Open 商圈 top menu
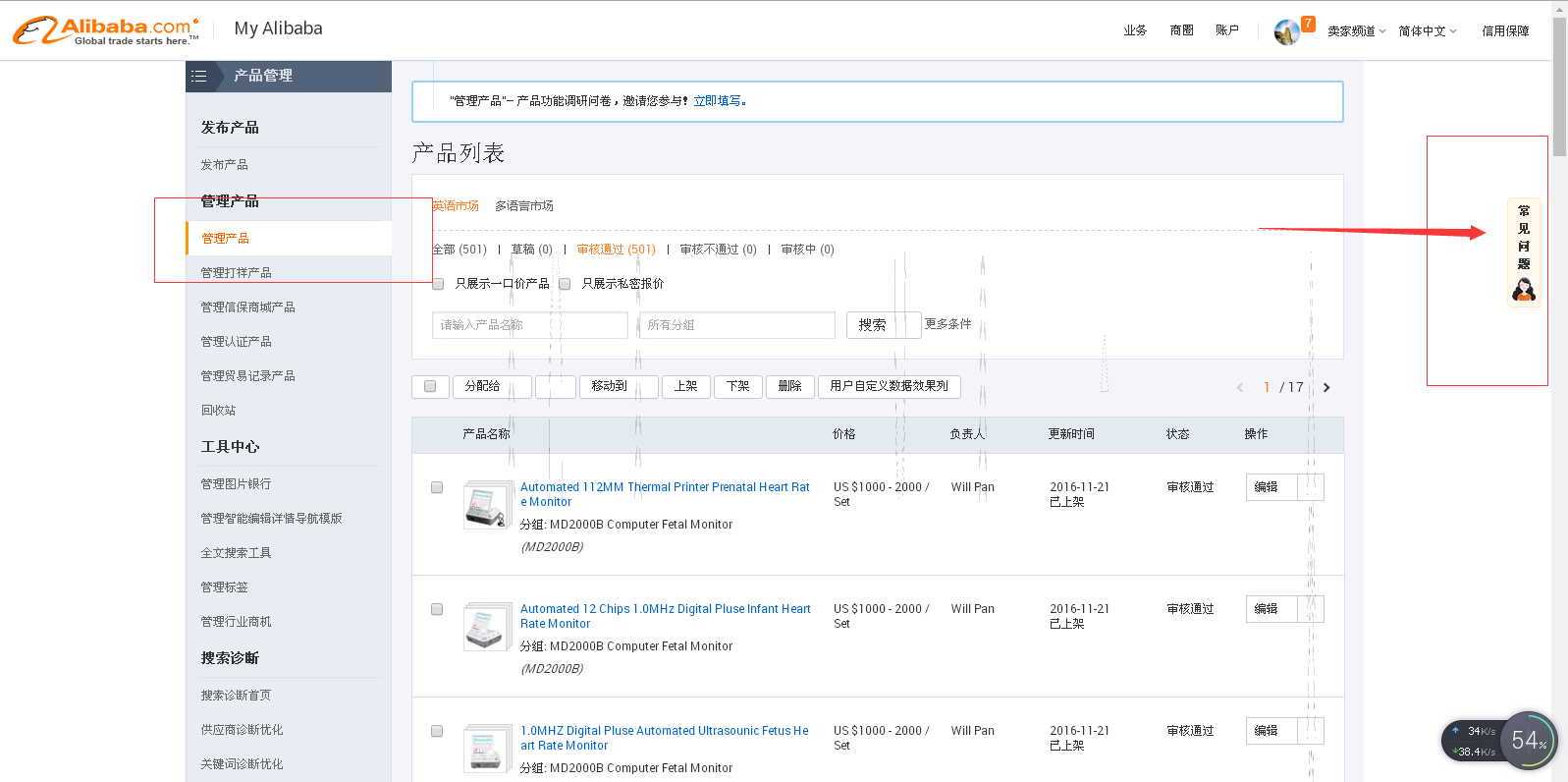This screenshot has width=1568, height=782. pyautogui.click(x=1182, y=30)
